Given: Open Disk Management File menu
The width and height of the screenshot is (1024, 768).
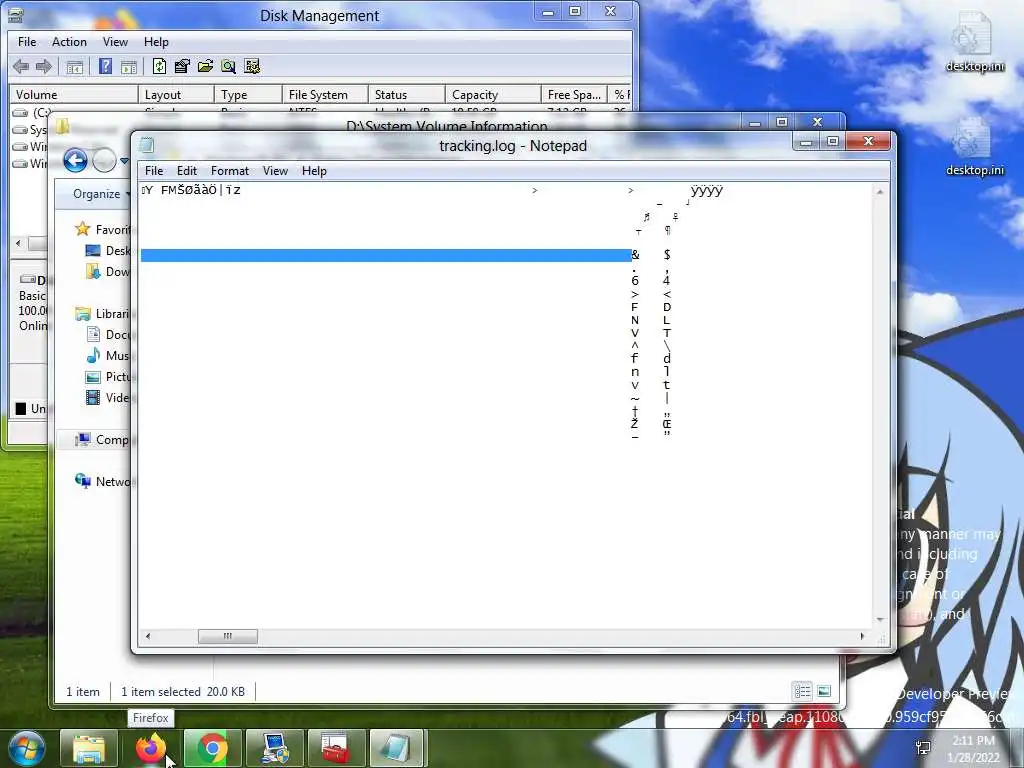Looking at the screenshot, I should tap(27, 42).
